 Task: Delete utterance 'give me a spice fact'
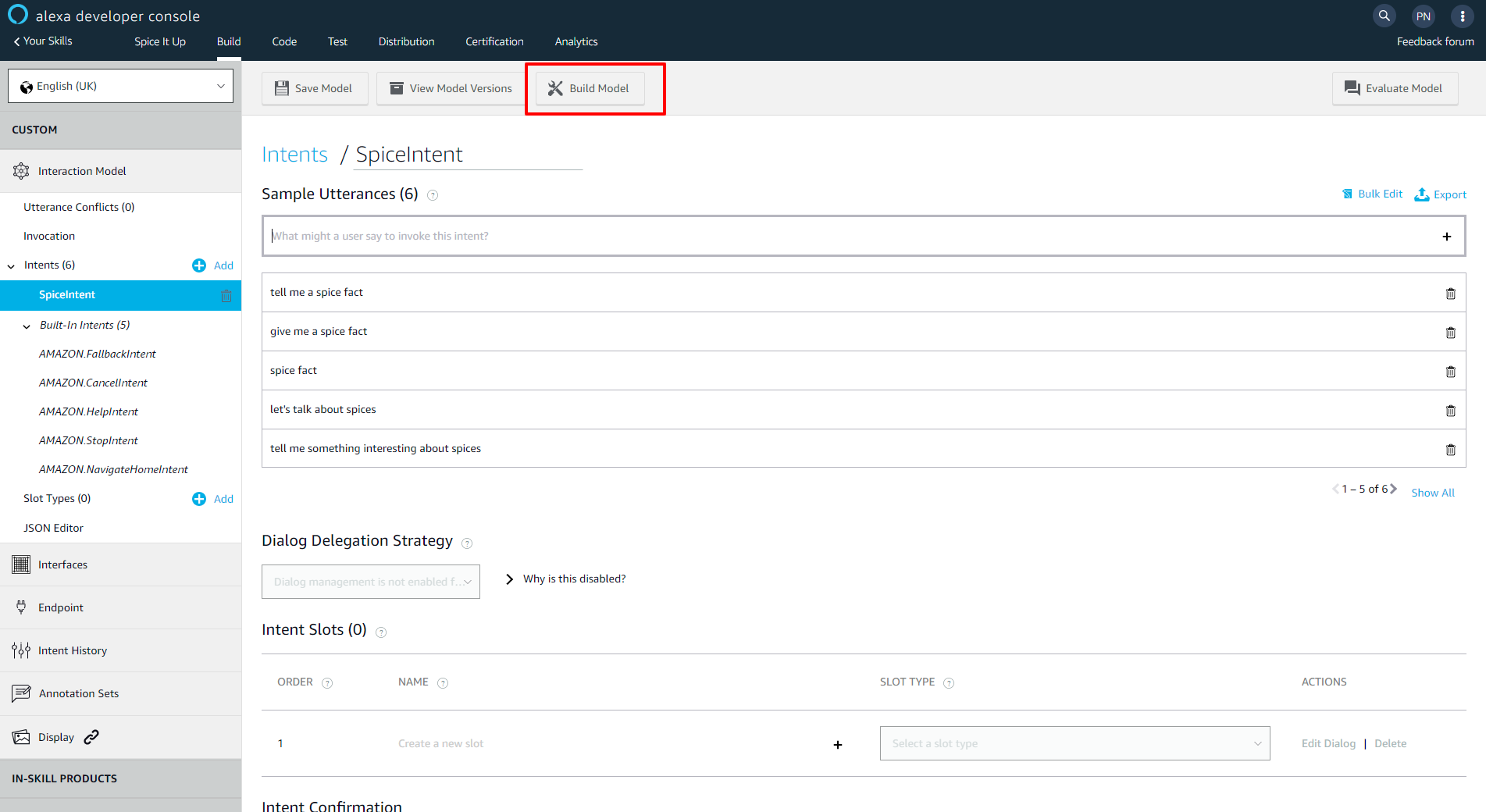(1450, 333)
